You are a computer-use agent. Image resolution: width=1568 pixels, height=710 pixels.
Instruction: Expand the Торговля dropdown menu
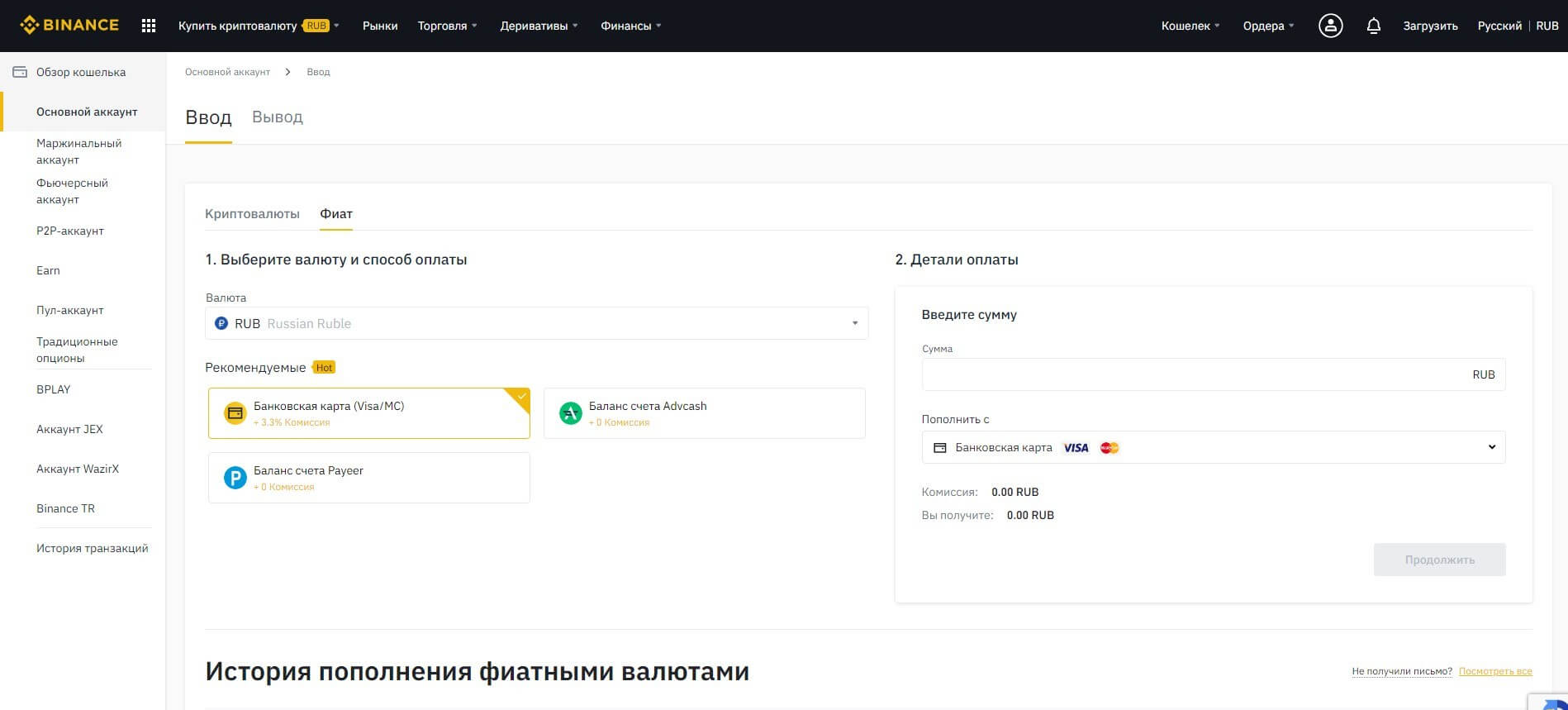(x=447, y=26)
